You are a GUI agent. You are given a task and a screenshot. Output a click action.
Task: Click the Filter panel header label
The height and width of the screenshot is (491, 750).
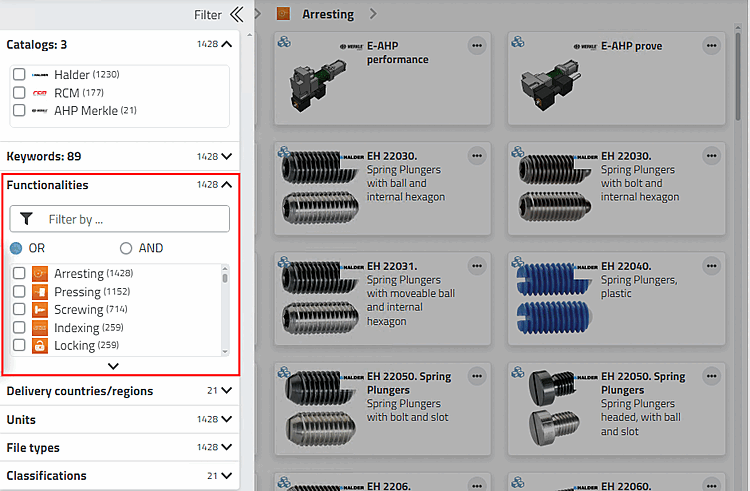tap(208, 15)
